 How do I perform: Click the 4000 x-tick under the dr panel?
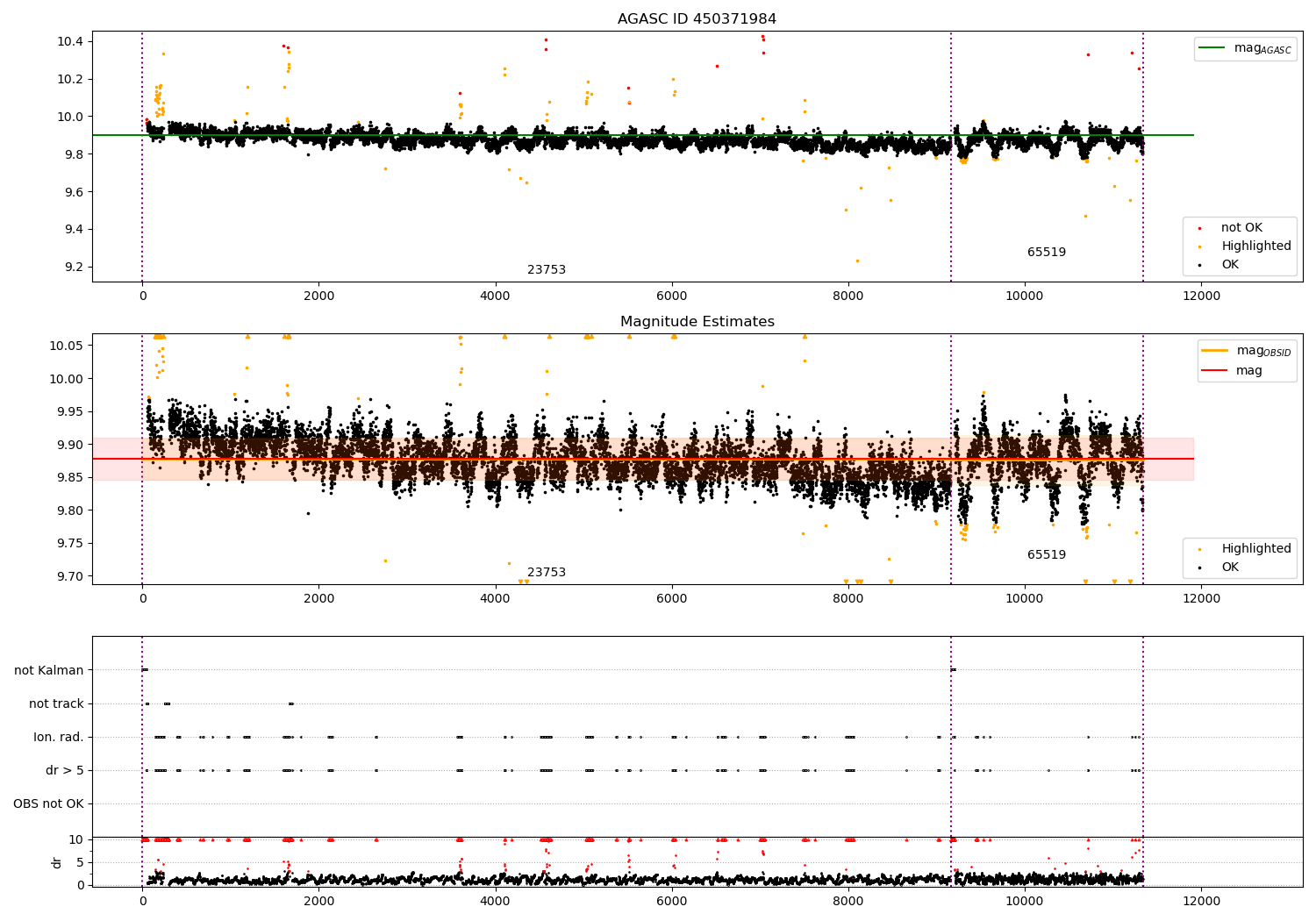coord(496,901)
